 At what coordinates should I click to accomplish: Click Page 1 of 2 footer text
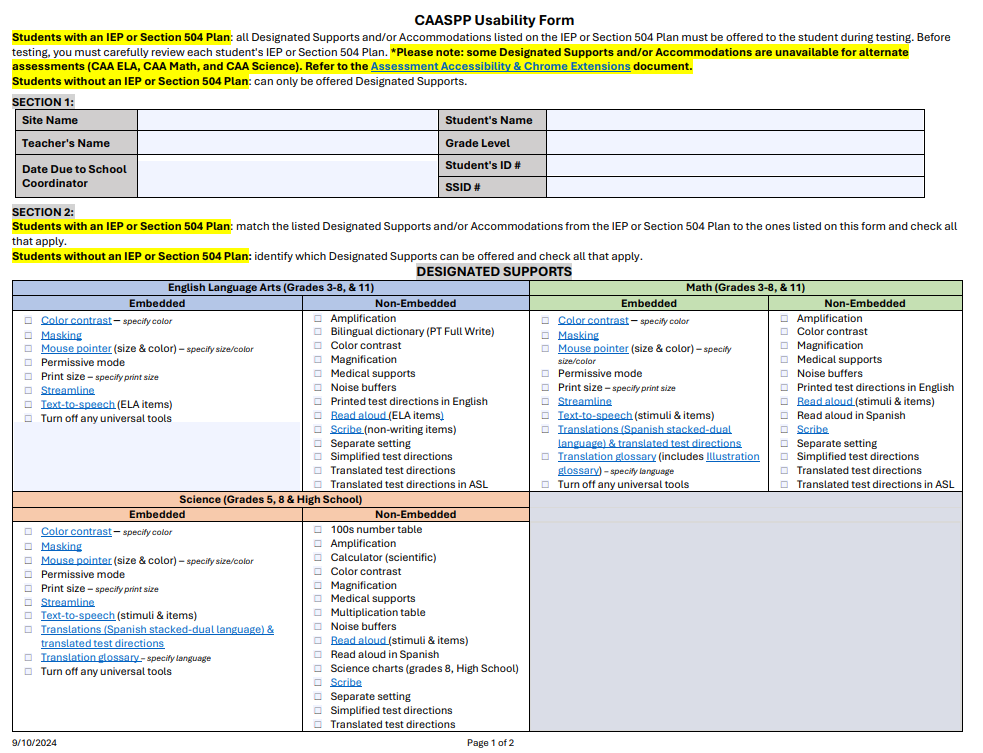pos(490,743)
